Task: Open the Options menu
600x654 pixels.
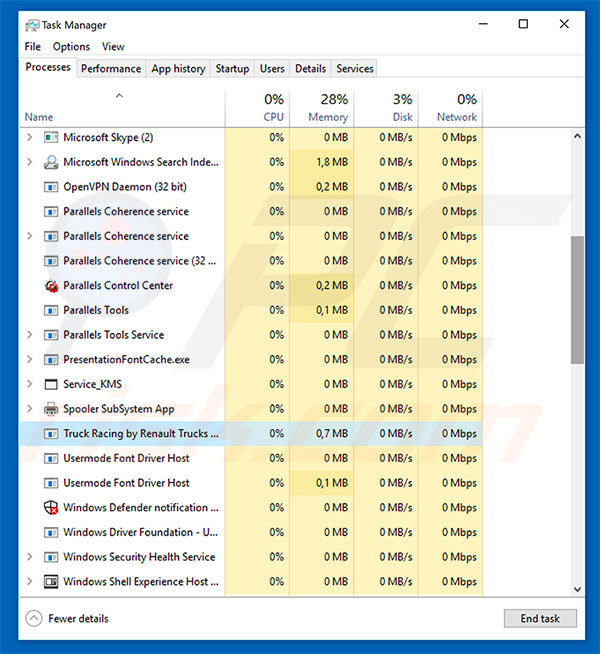Action: (x=71, y=47)
